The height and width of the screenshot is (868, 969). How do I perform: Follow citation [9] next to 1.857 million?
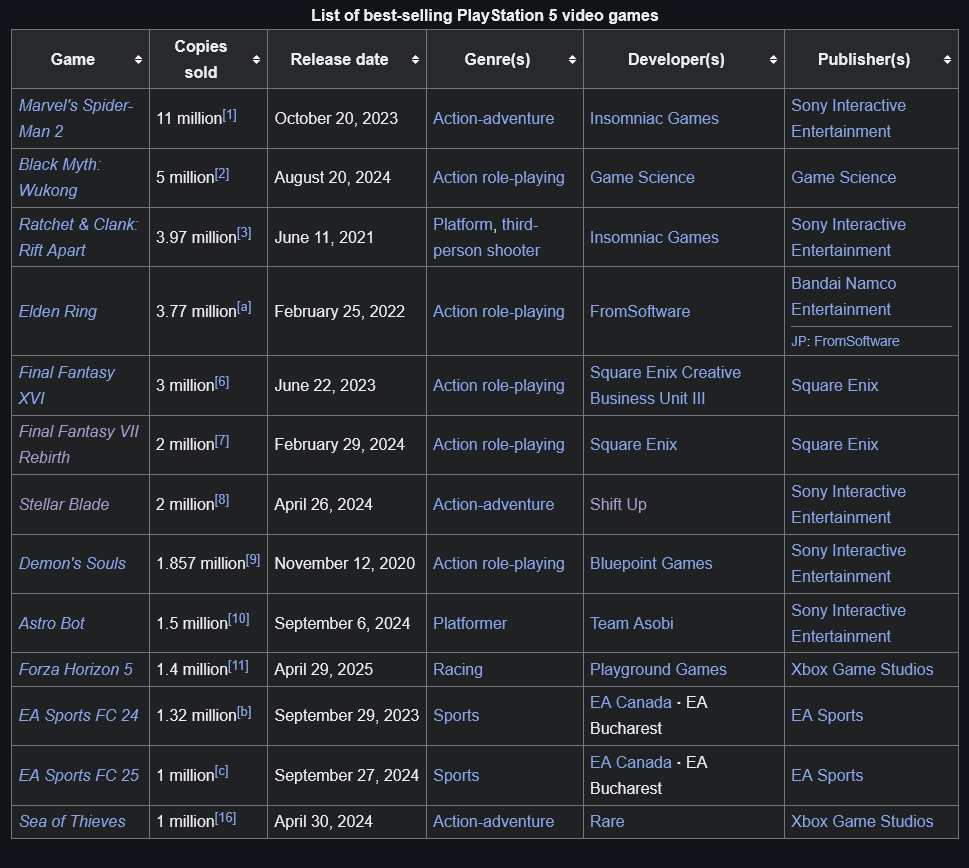253,560
